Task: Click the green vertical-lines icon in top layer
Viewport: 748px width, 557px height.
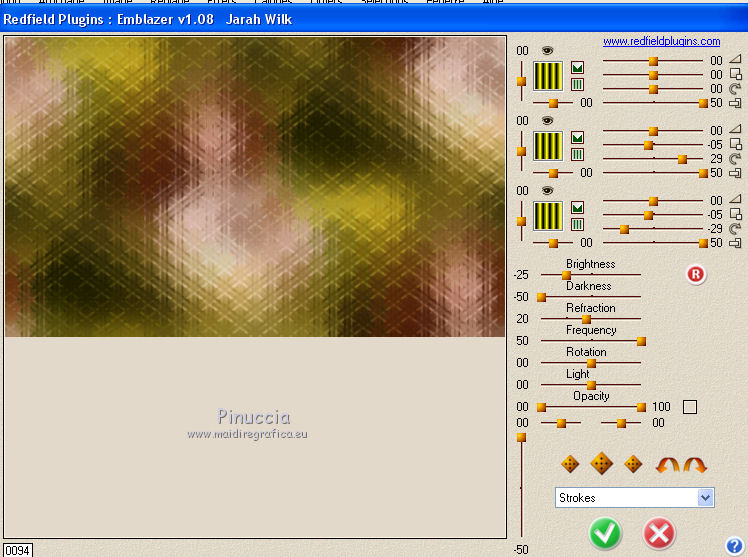Action: pos(578,84)
